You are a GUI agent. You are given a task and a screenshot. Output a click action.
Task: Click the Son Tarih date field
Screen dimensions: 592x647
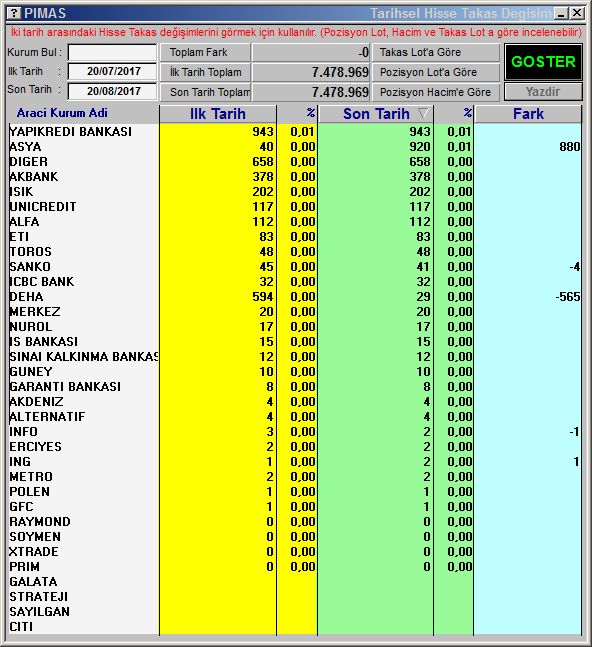click(x=113, y=91)
